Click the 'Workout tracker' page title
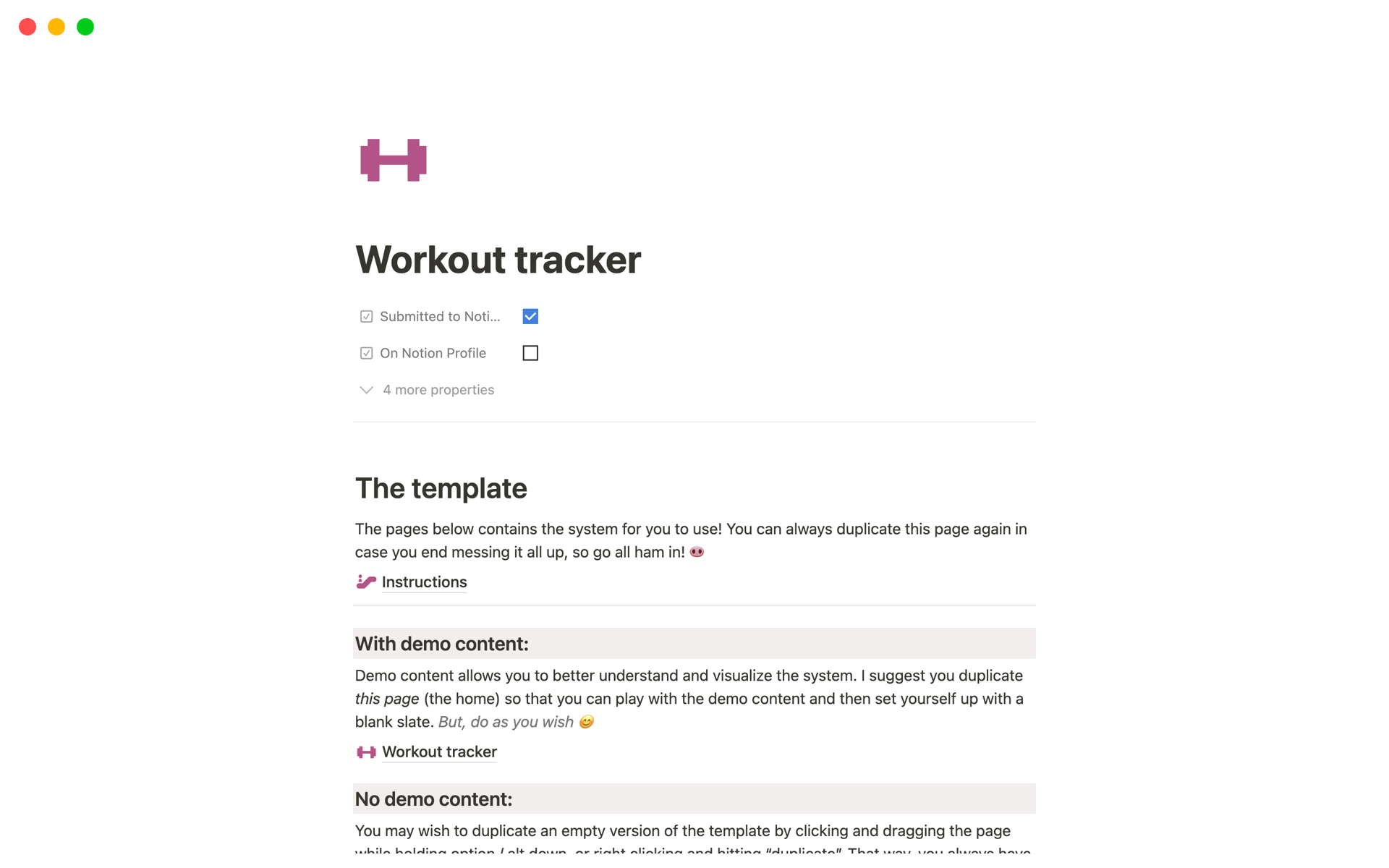The image size is (1389, 868). point(498,260)
